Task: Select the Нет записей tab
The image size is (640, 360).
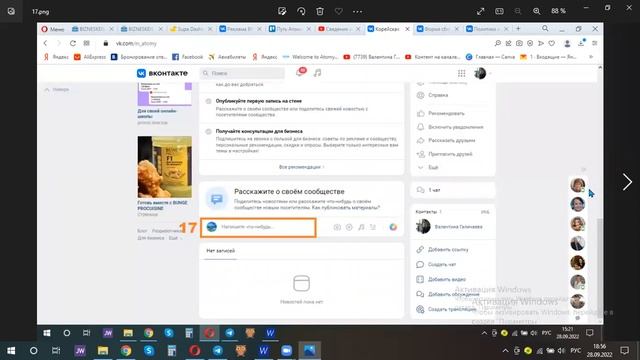Action: (x=220, y=251)
